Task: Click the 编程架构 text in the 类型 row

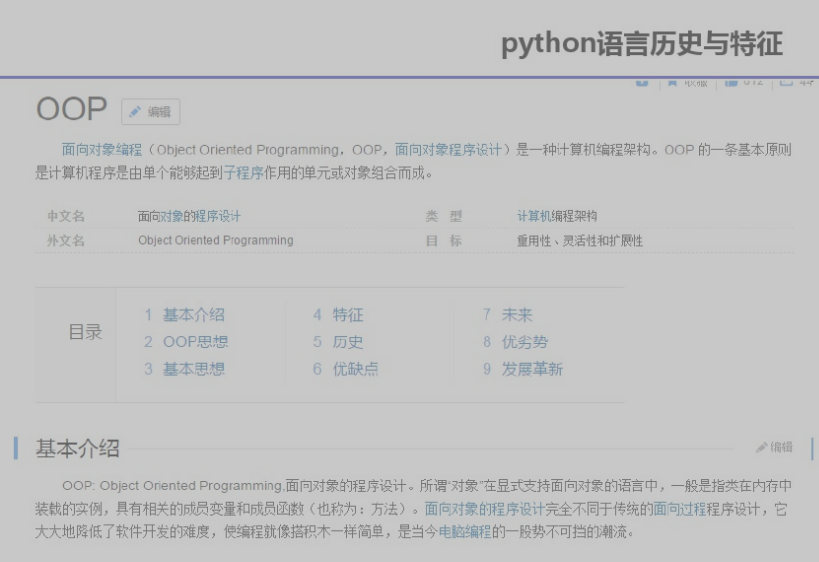Action: point(575,216)
